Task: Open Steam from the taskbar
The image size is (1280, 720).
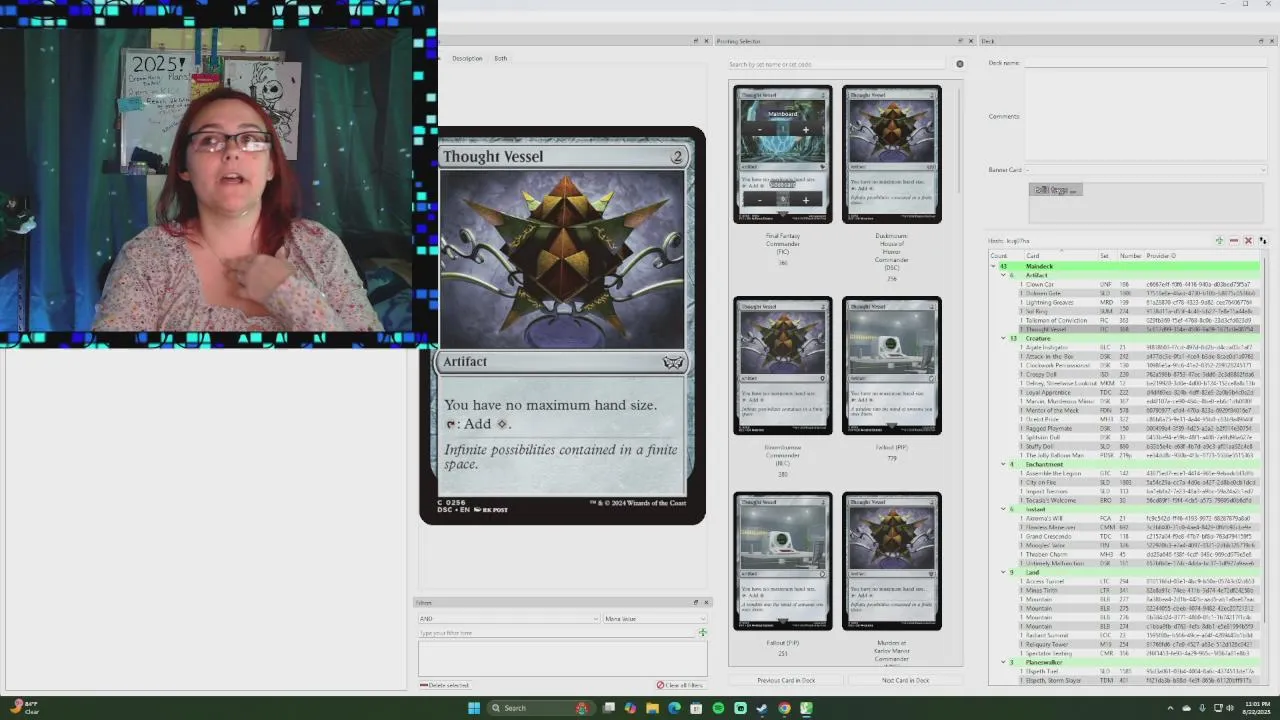Action: (x=762, y=708)
